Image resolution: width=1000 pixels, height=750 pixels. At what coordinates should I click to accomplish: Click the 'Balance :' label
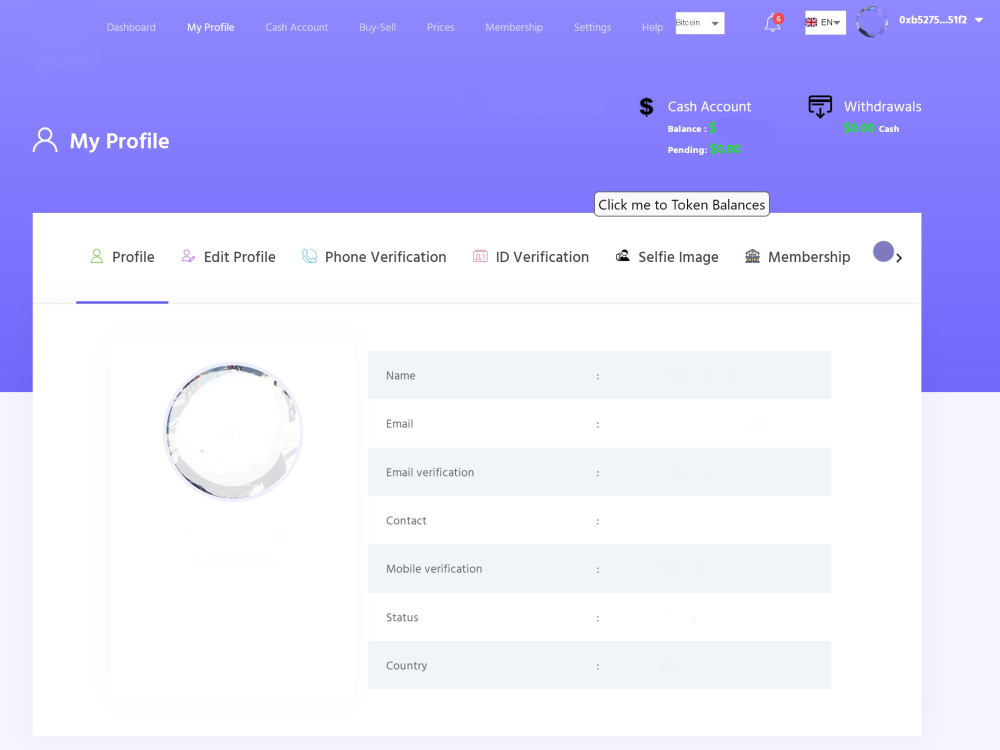point(687,129)
